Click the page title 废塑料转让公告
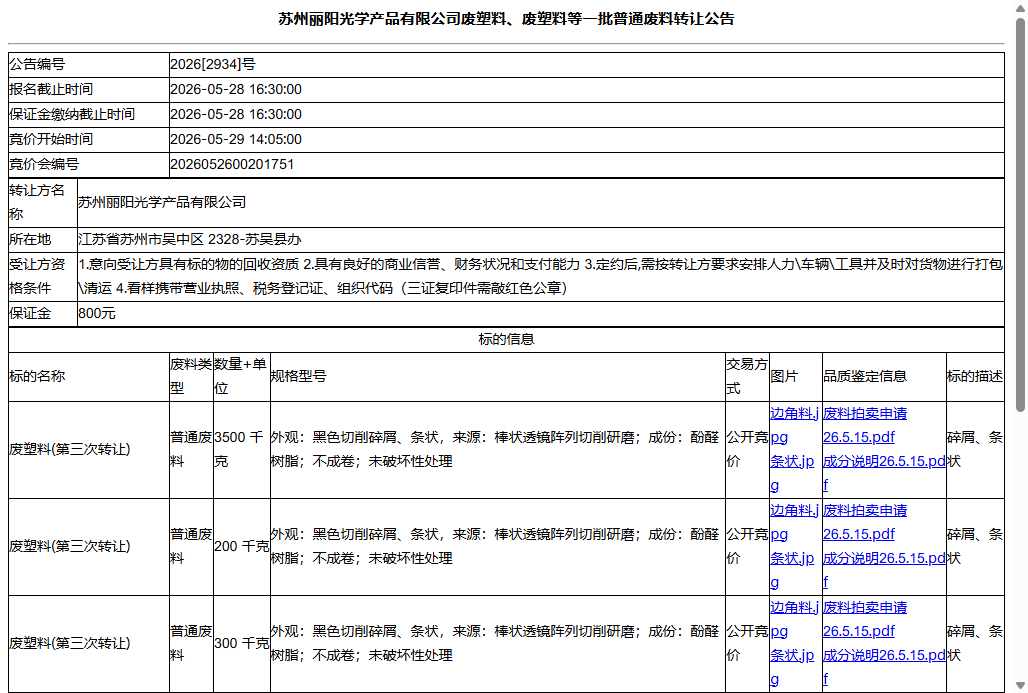This screenshot has width=1028, height=693. point(506,19)
